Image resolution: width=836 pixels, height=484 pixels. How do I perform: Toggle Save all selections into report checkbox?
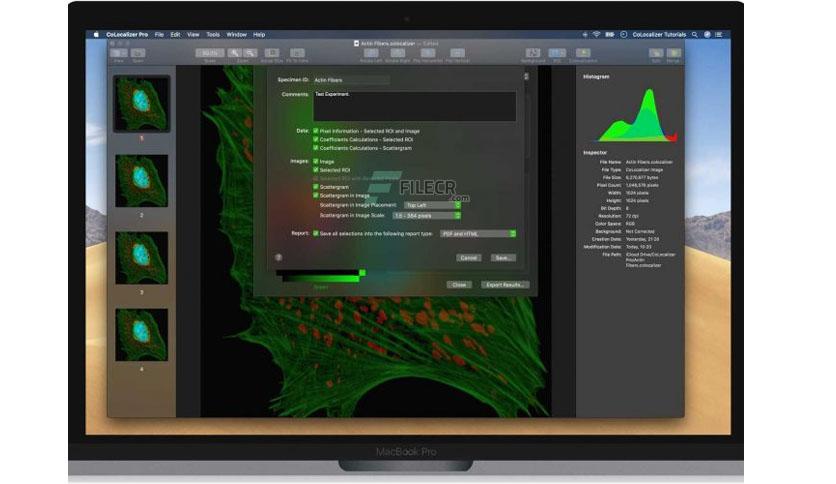pos(316,233)
